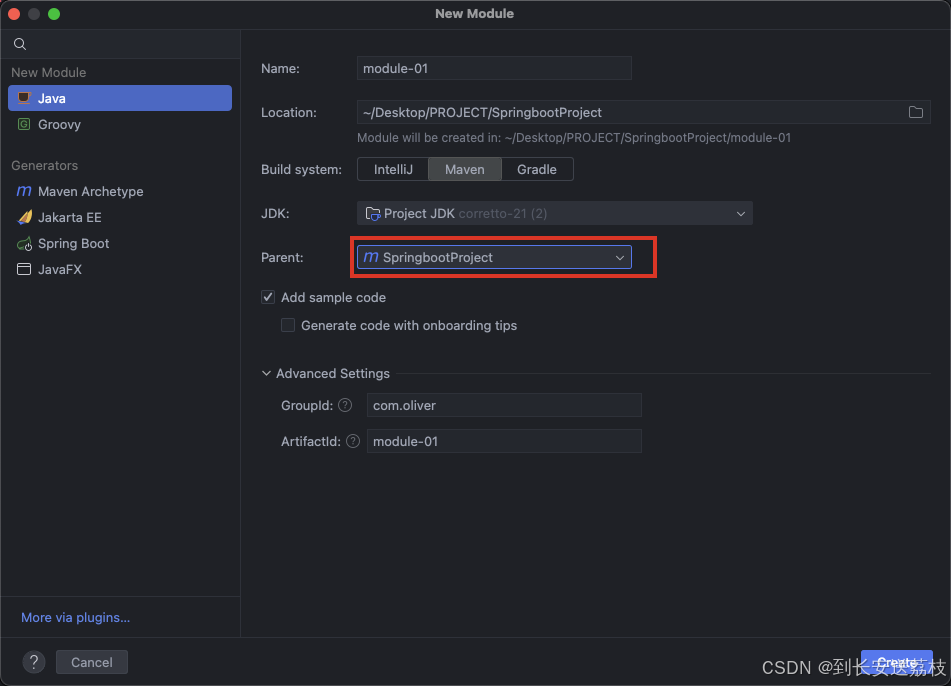Close the New Module dialog window
Viewport: 951px width, 686px height.
click(x=14, y=13)
